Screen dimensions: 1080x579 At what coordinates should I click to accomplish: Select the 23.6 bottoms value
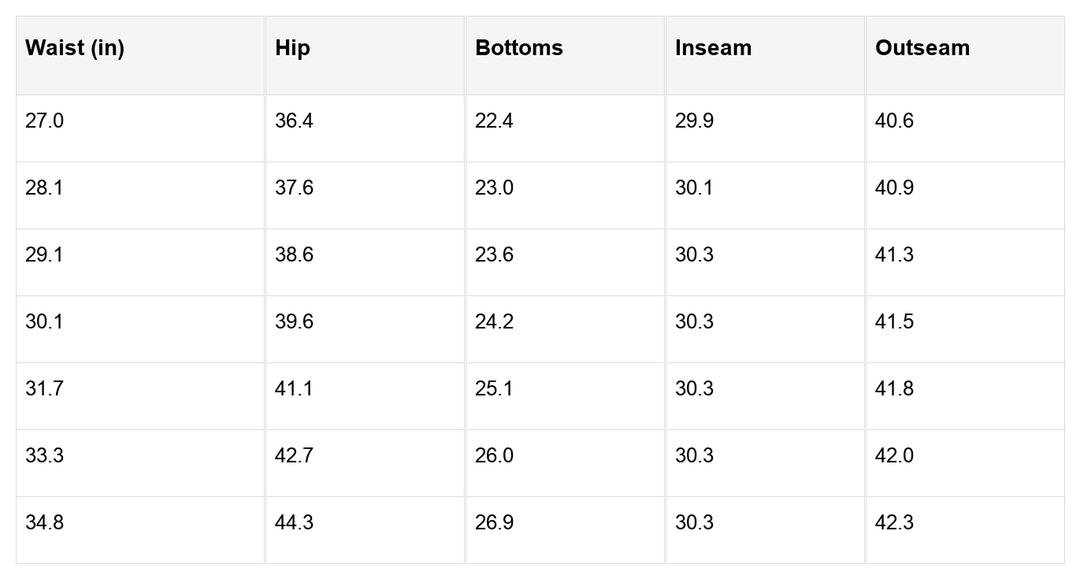pyautogui.click(x=494, y=255)
